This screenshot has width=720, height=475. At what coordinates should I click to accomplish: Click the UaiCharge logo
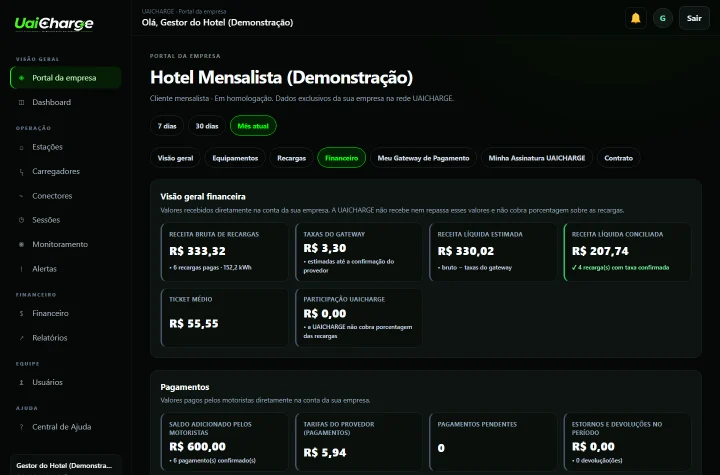coord(54,23)
